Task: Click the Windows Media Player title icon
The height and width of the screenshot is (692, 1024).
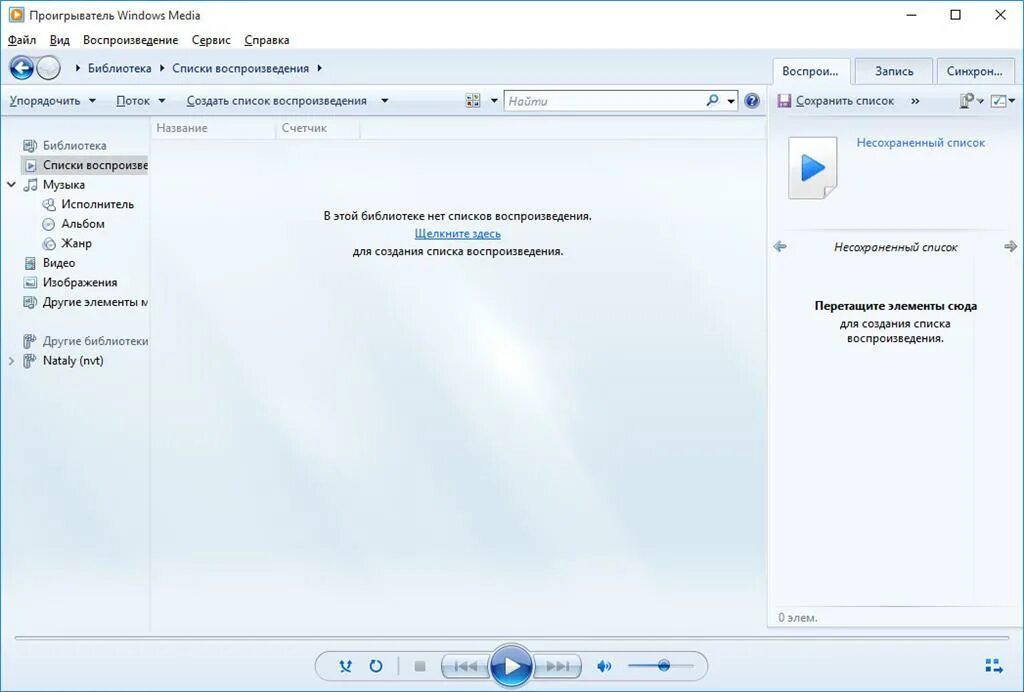Action: tap(16, 14)
